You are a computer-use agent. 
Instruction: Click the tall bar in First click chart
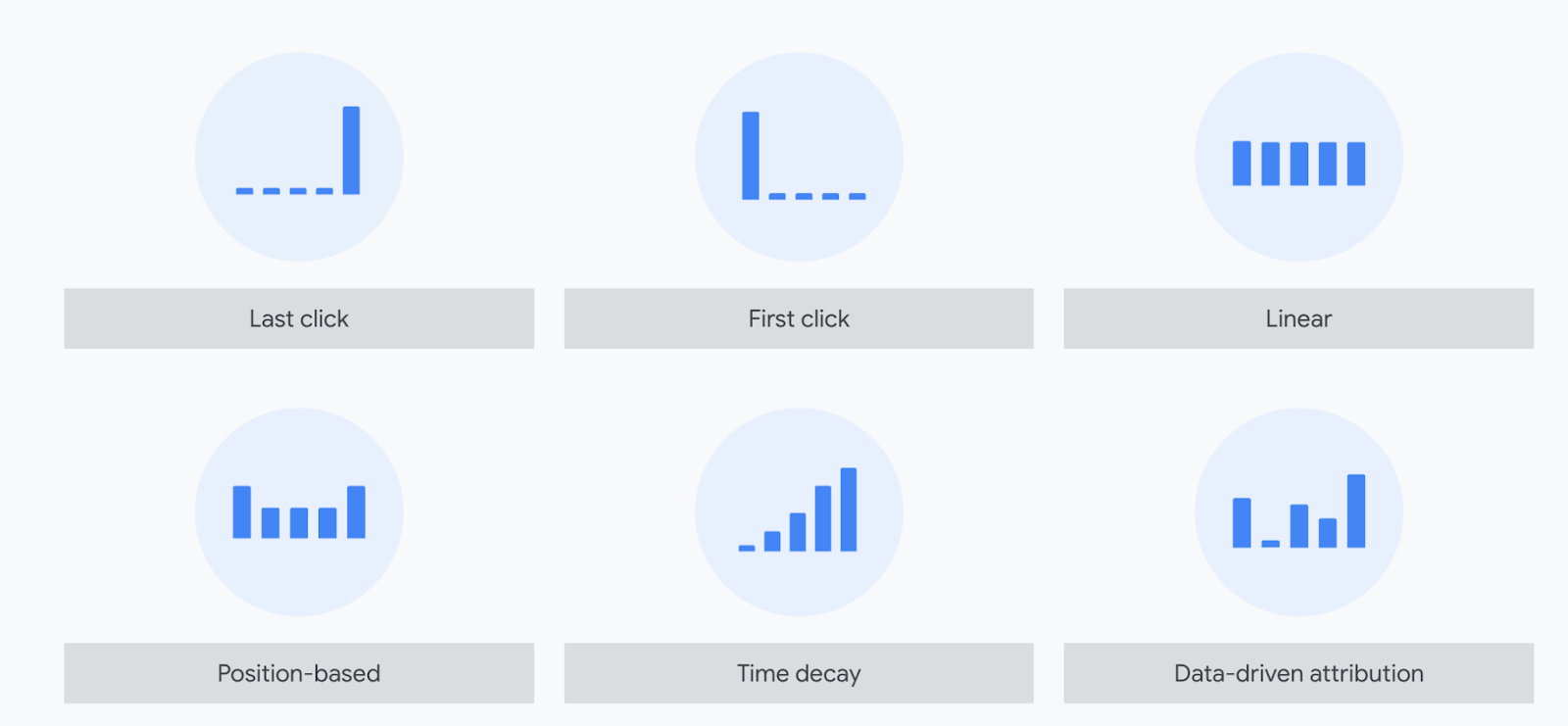pyautogui.click(x=751, y=156)
